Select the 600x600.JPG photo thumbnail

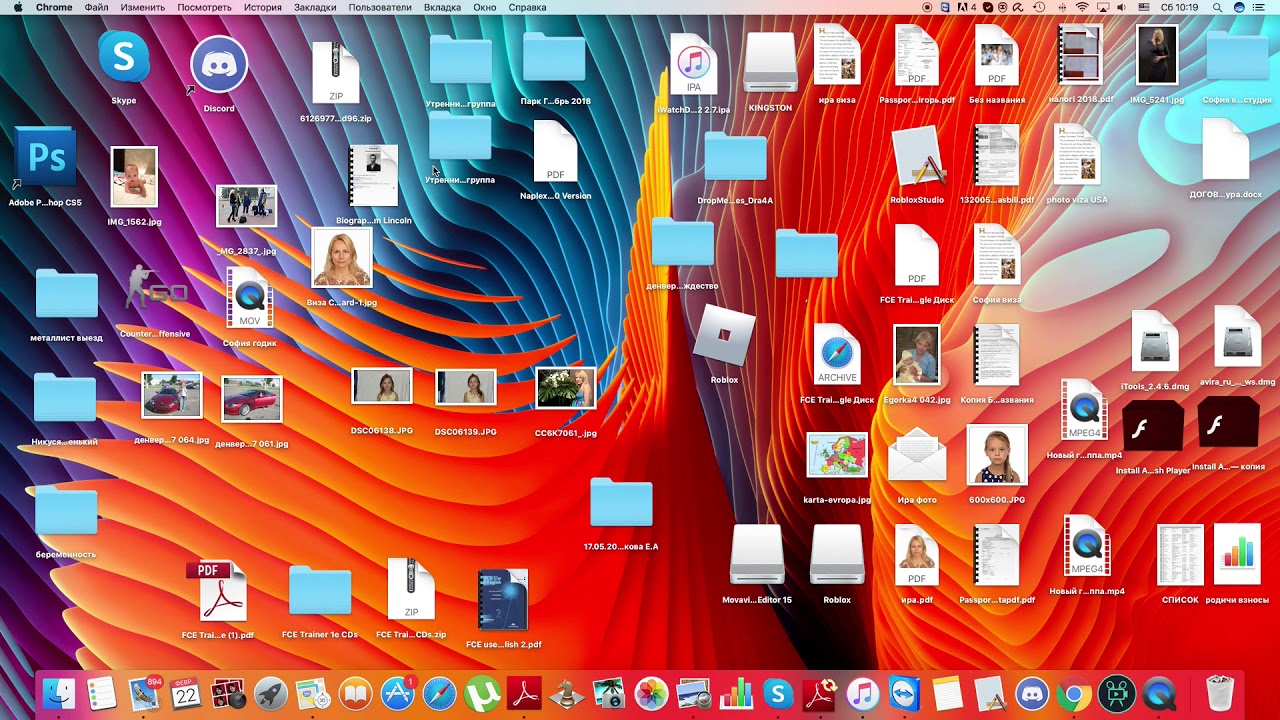[x=997, y=456]
